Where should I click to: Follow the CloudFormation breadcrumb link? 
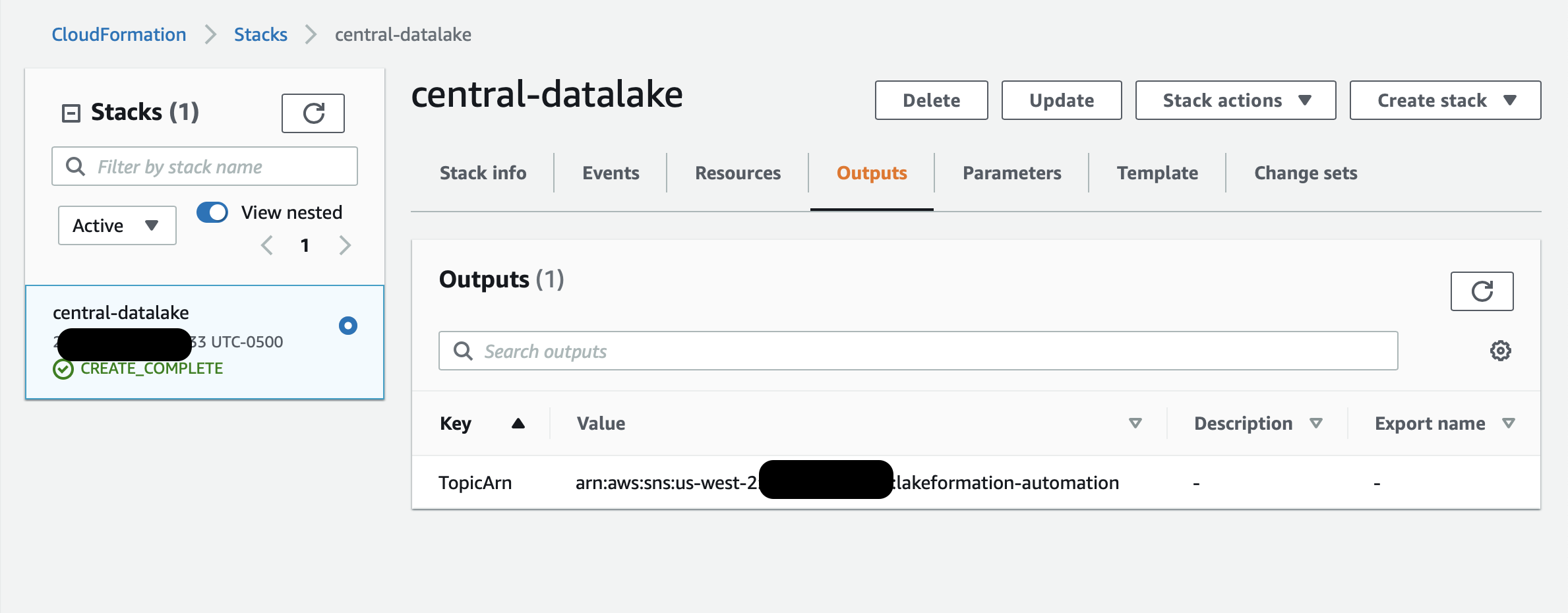coord(119,34)
